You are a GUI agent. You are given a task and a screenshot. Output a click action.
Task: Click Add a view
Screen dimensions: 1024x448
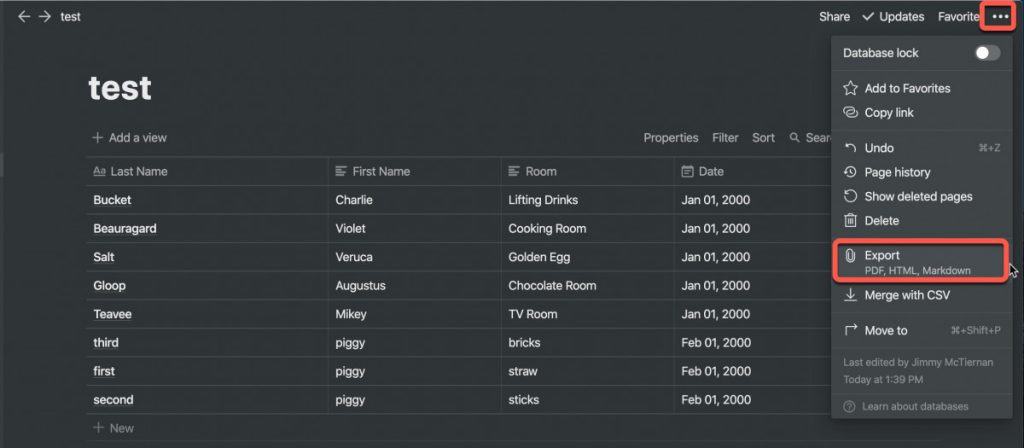coord(129,138)
